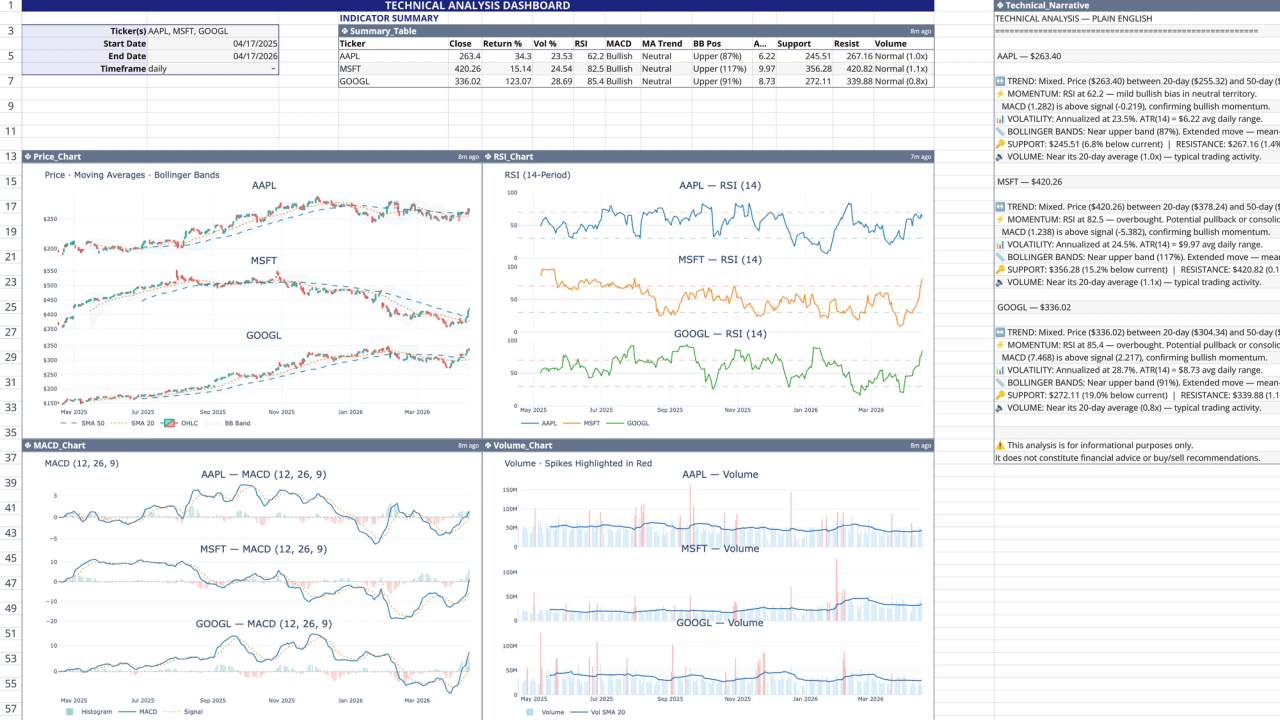Select the GOOGL ticker cell in summary table
The image size is (1280, 720).
coord(393,81)
